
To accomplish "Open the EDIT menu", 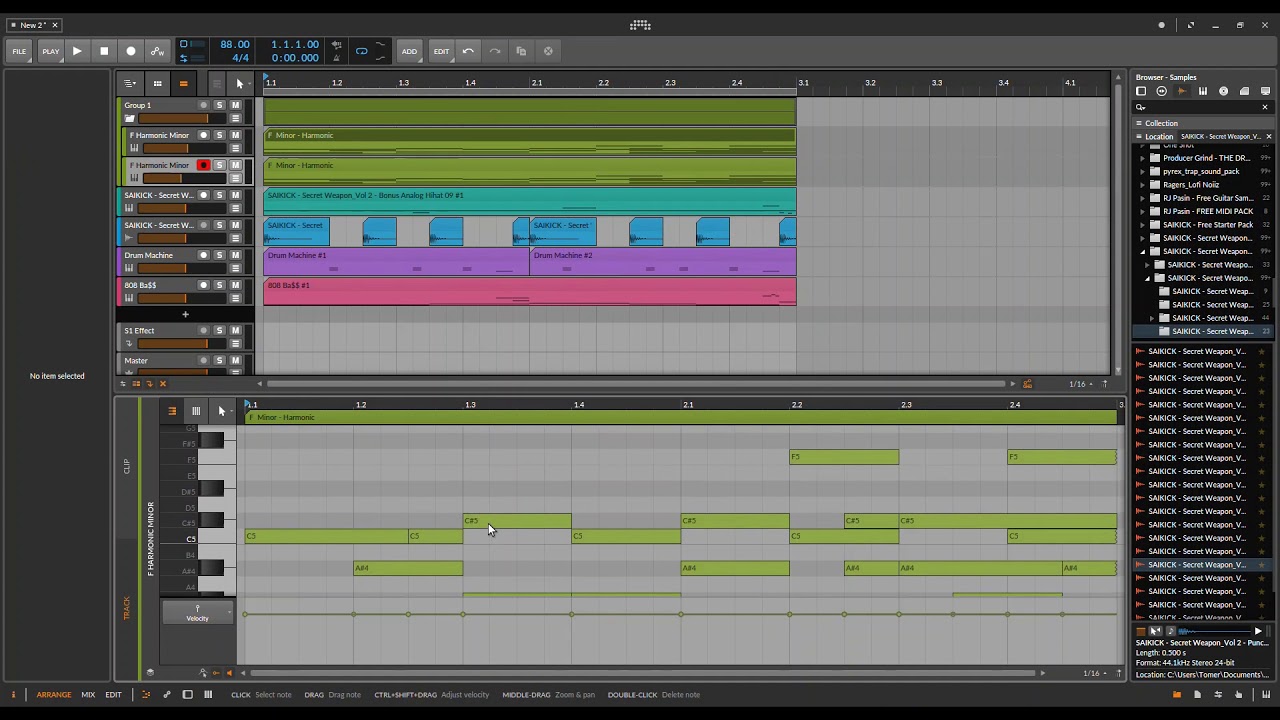I will coord(441,51).
